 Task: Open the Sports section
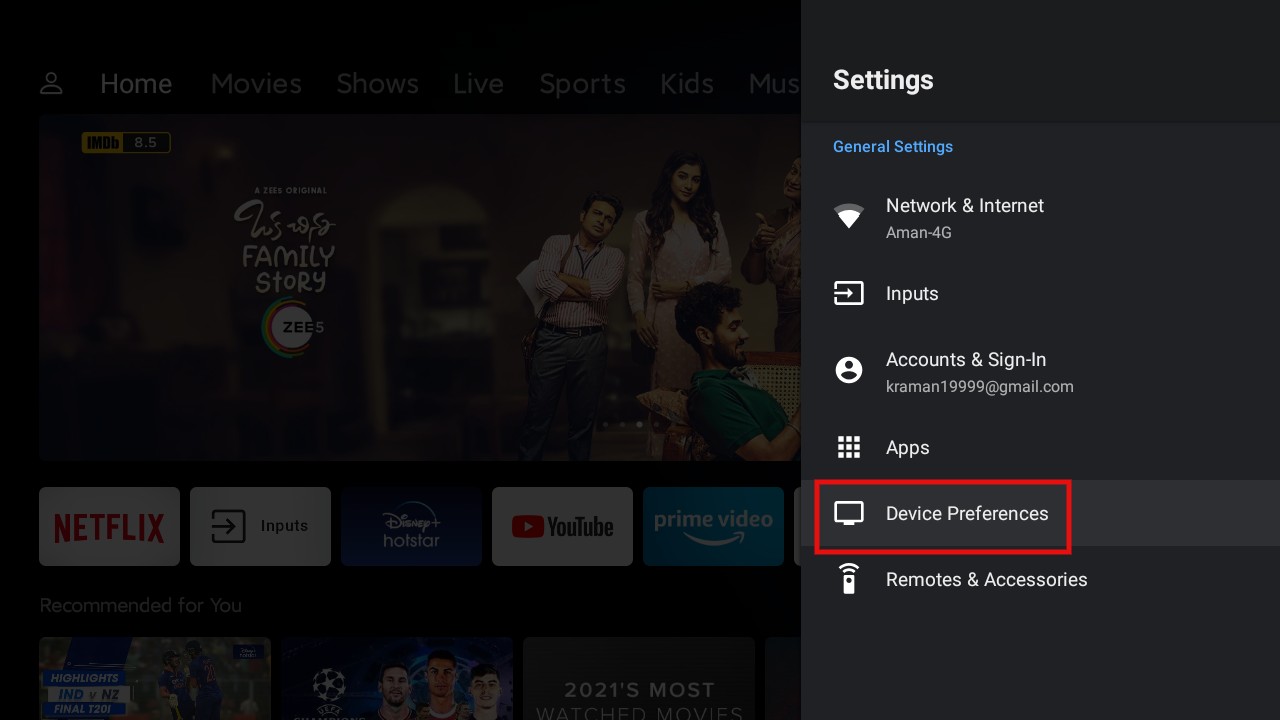[582, 84]
